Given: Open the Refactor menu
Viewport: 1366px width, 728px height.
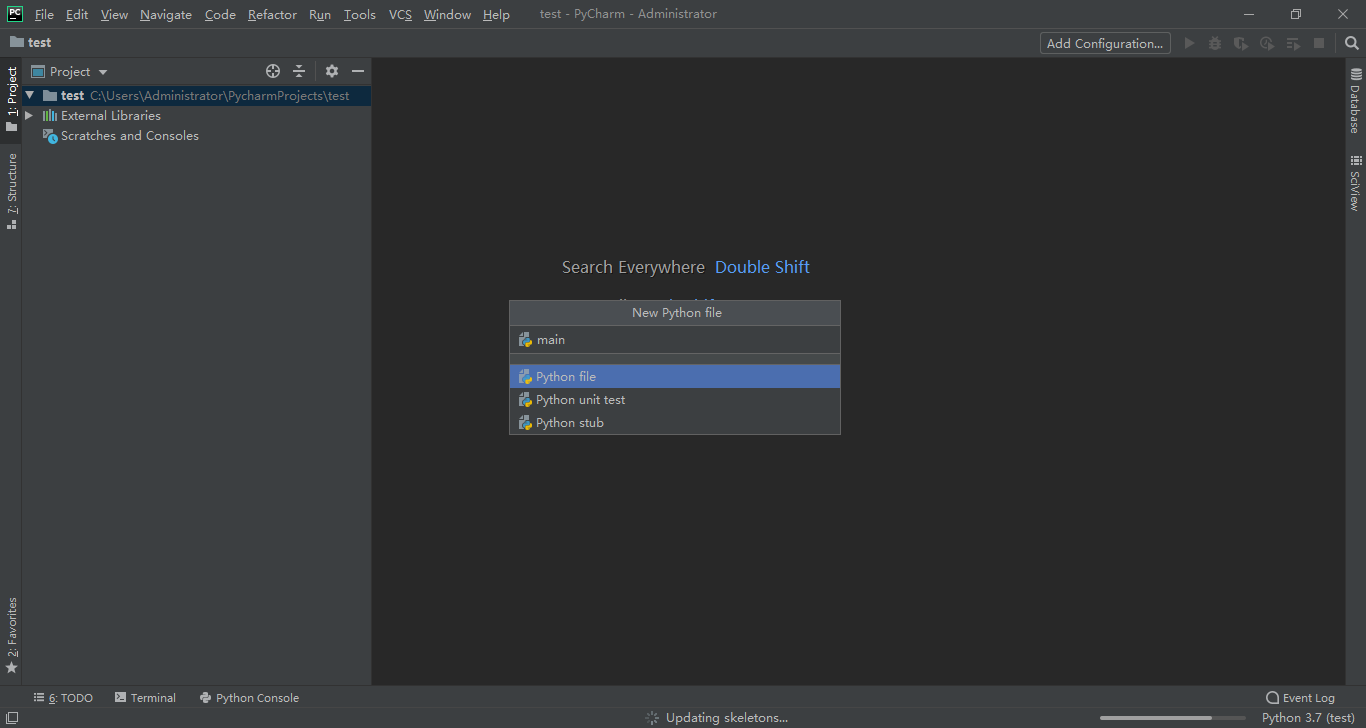Looking at the screenshot, I should 272,14.
